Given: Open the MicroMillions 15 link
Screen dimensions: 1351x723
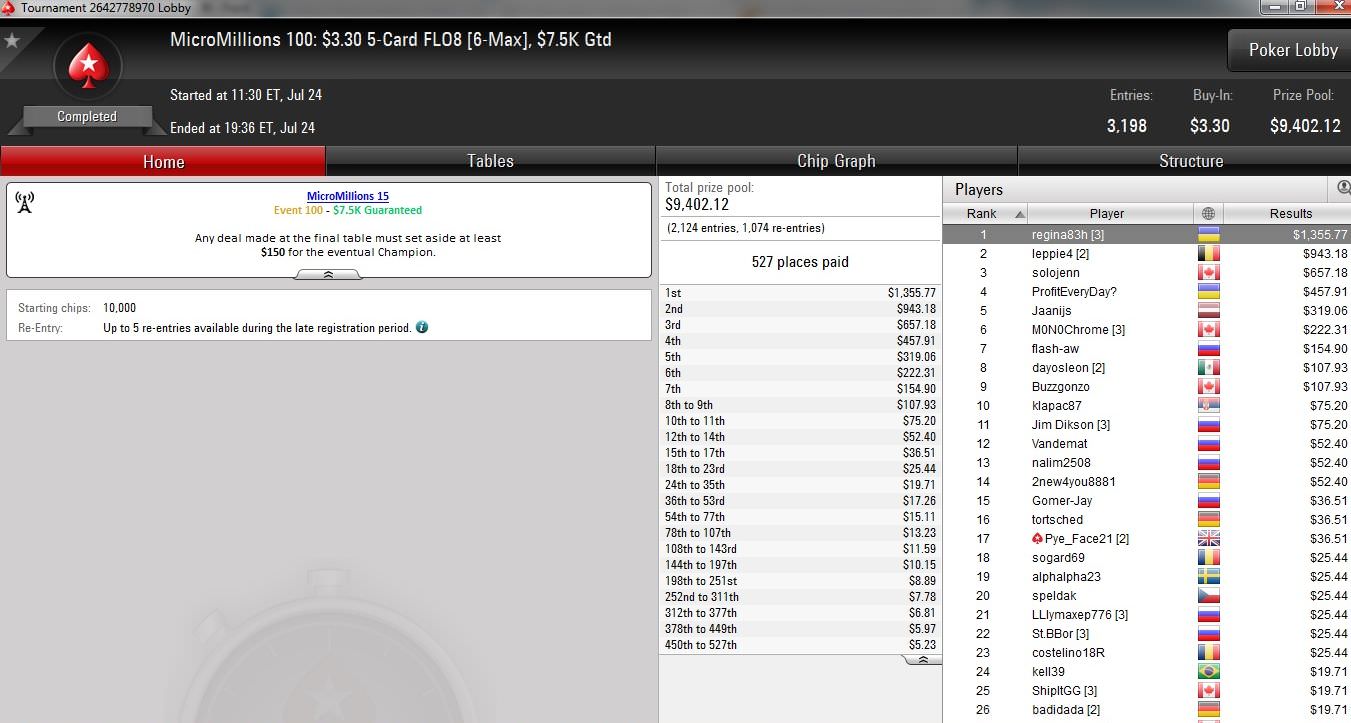Looking at the screenshot, I should (x=348, y=196).
